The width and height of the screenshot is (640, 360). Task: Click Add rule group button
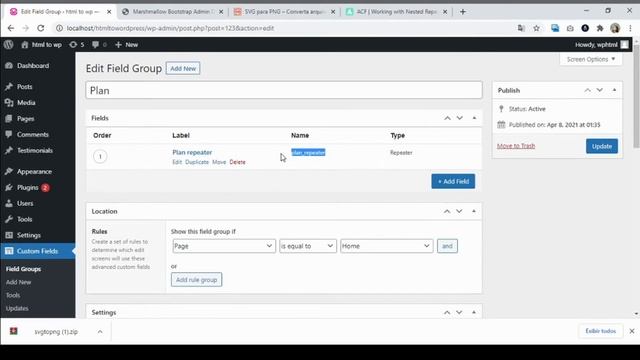(x=196, y=280)
